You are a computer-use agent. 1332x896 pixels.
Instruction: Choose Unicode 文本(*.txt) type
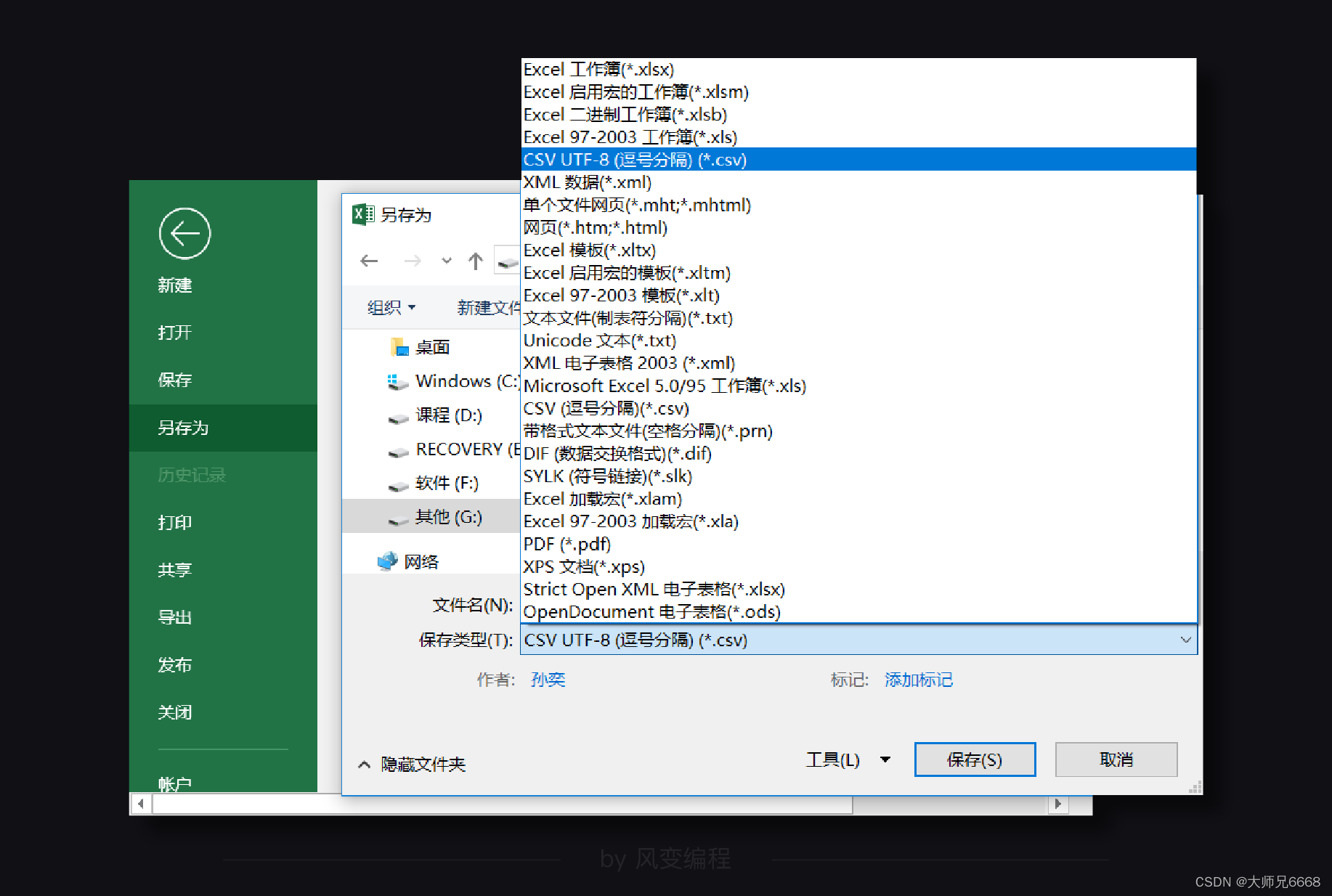[x=858, y=341]
